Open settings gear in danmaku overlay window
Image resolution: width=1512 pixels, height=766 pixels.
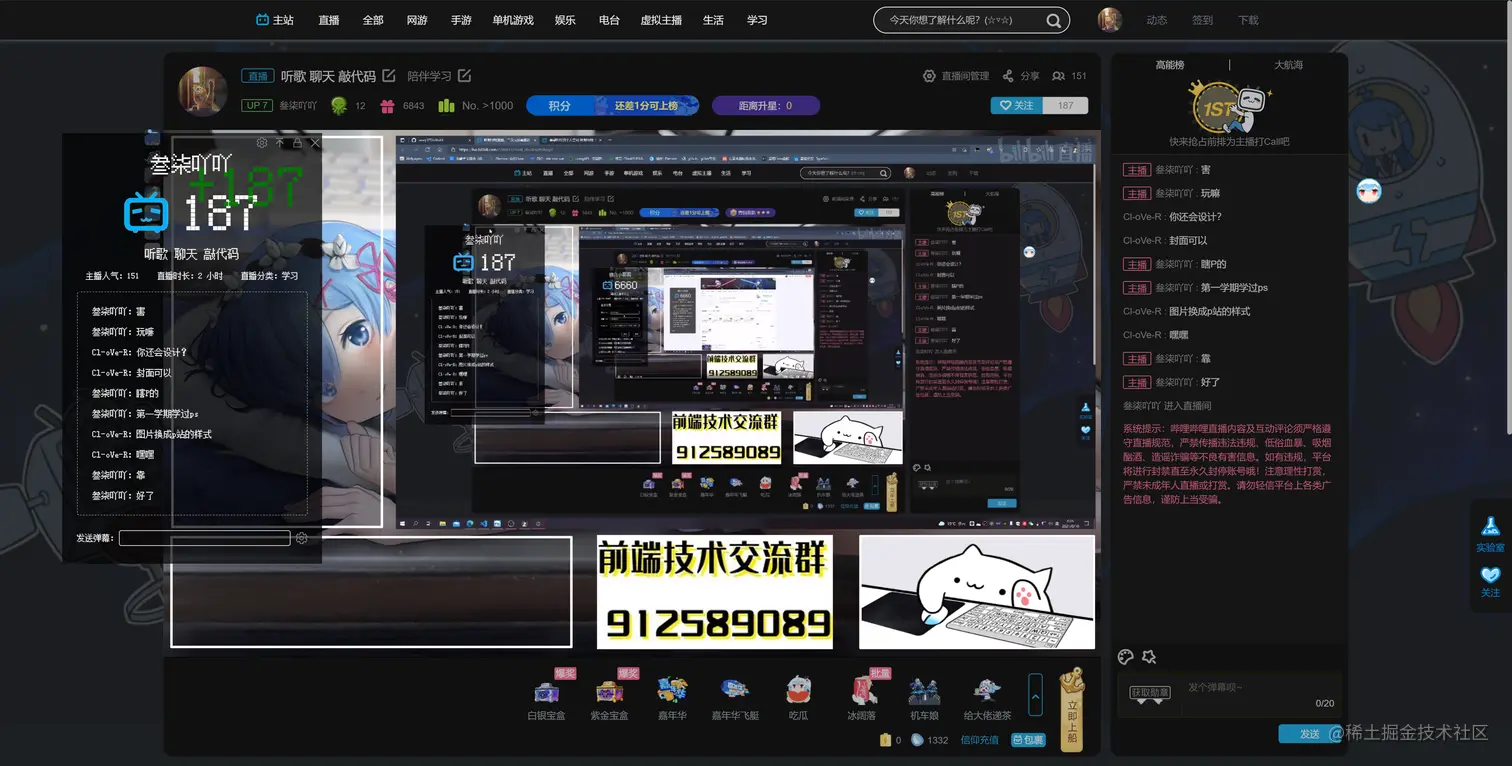pyautogui.click(x=262, y=143)
